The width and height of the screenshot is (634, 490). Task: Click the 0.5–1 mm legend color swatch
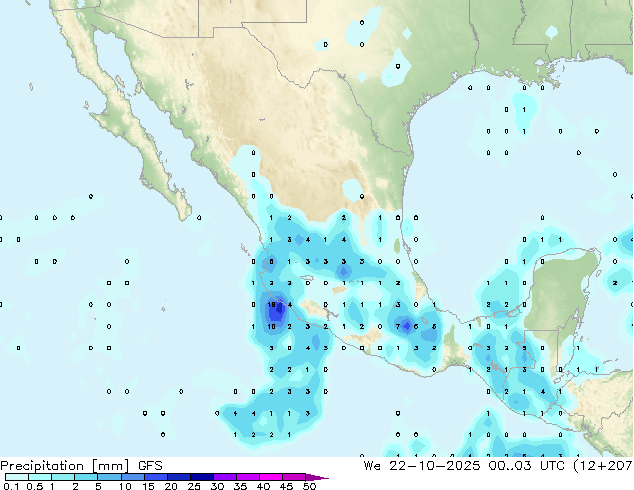click(40, 477)
